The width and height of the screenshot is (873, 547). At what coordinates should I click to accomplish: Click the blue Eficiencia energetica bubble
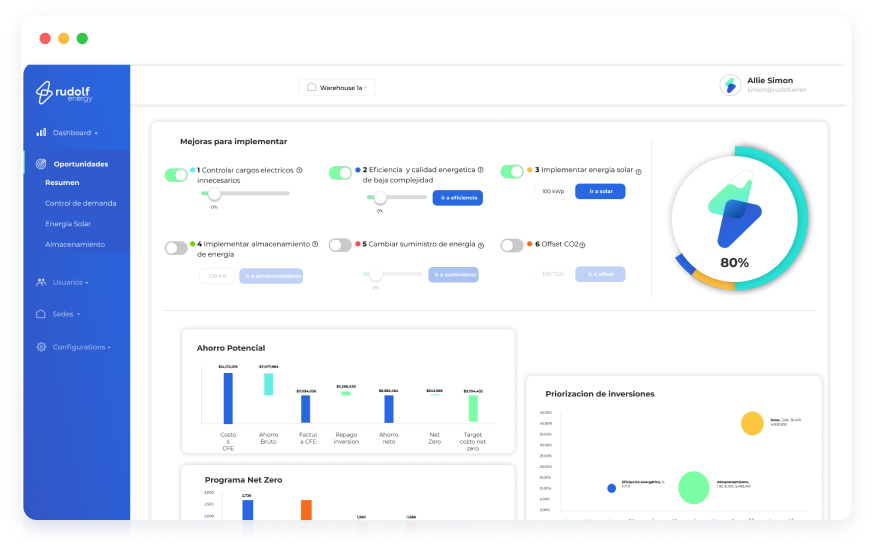pos(611,488)
